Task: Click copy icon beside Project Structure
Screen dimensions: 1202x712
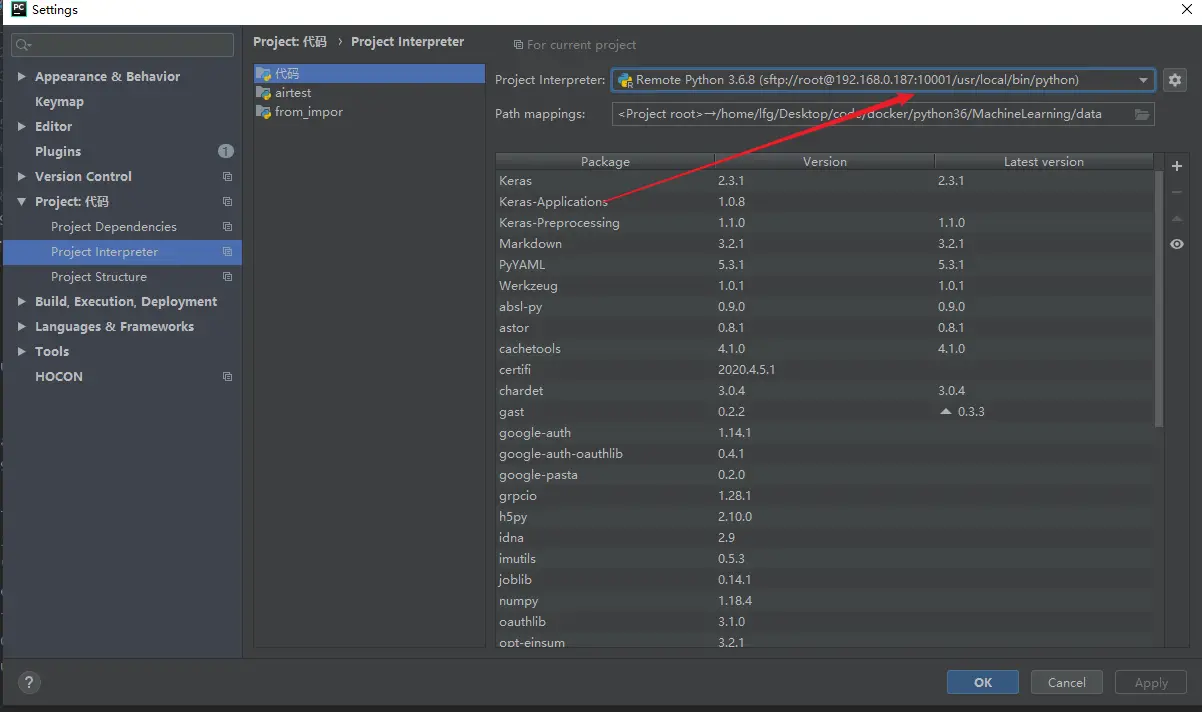Action: tap(227, 277)
